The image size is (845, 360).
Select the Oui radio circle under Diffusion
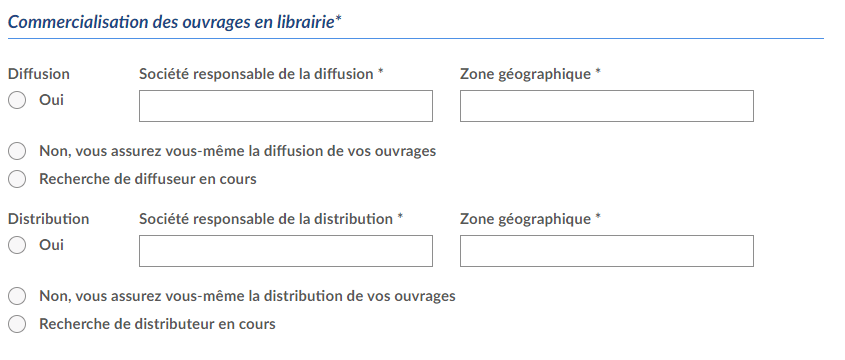(17, 100)
